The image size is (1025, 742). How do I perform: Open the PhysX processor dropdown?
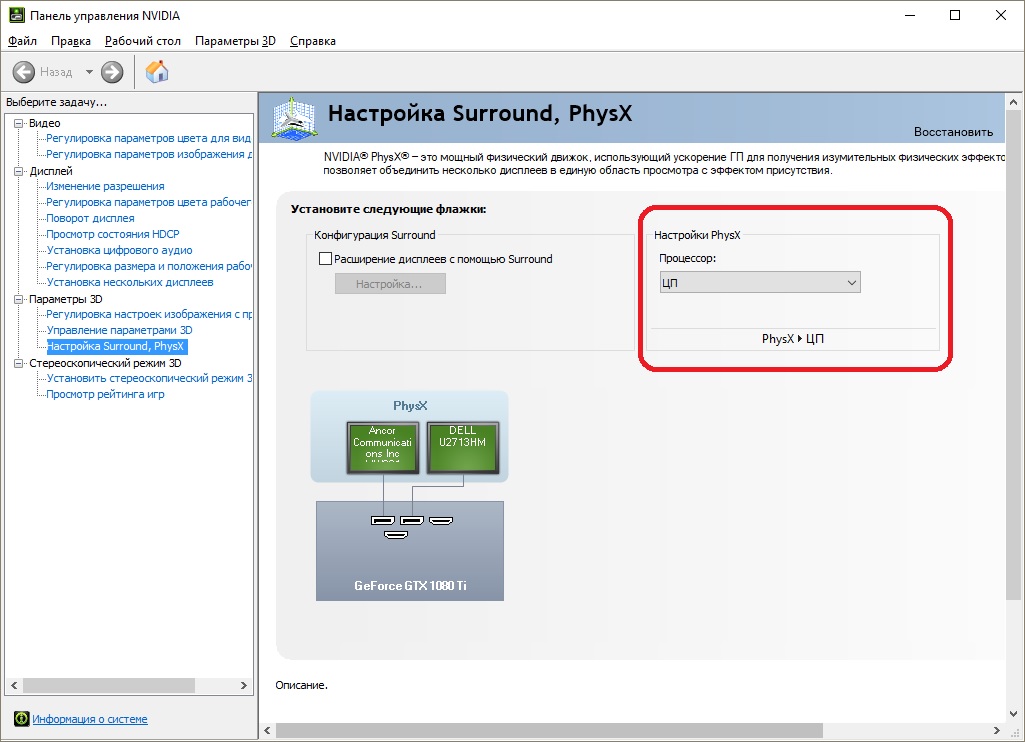760,282
